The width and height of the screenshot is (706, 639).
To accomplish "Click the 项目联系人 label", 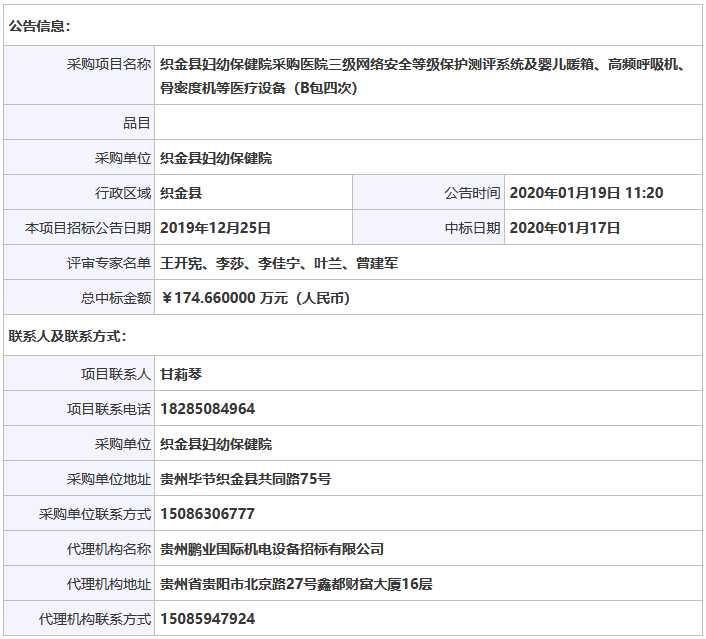I will tap(116, 374).
